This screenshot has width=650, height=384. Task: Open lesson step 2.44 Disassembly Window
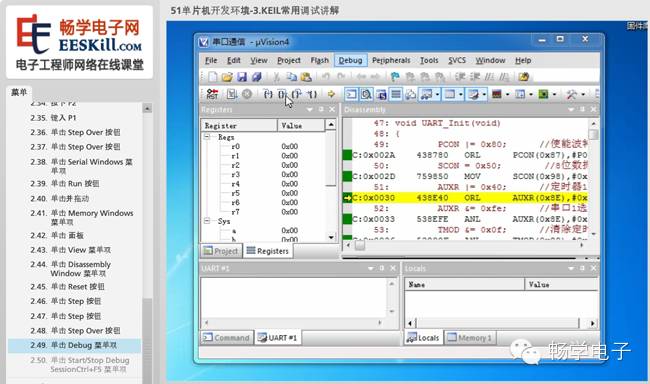pos(70,269)
